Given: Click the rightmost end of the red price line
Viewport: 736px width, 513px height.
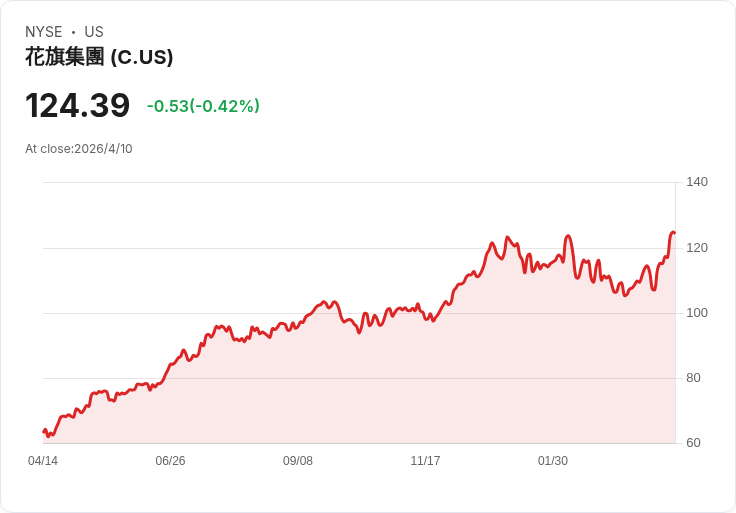Looking at the screenshot, I should [x=674, y=233].
